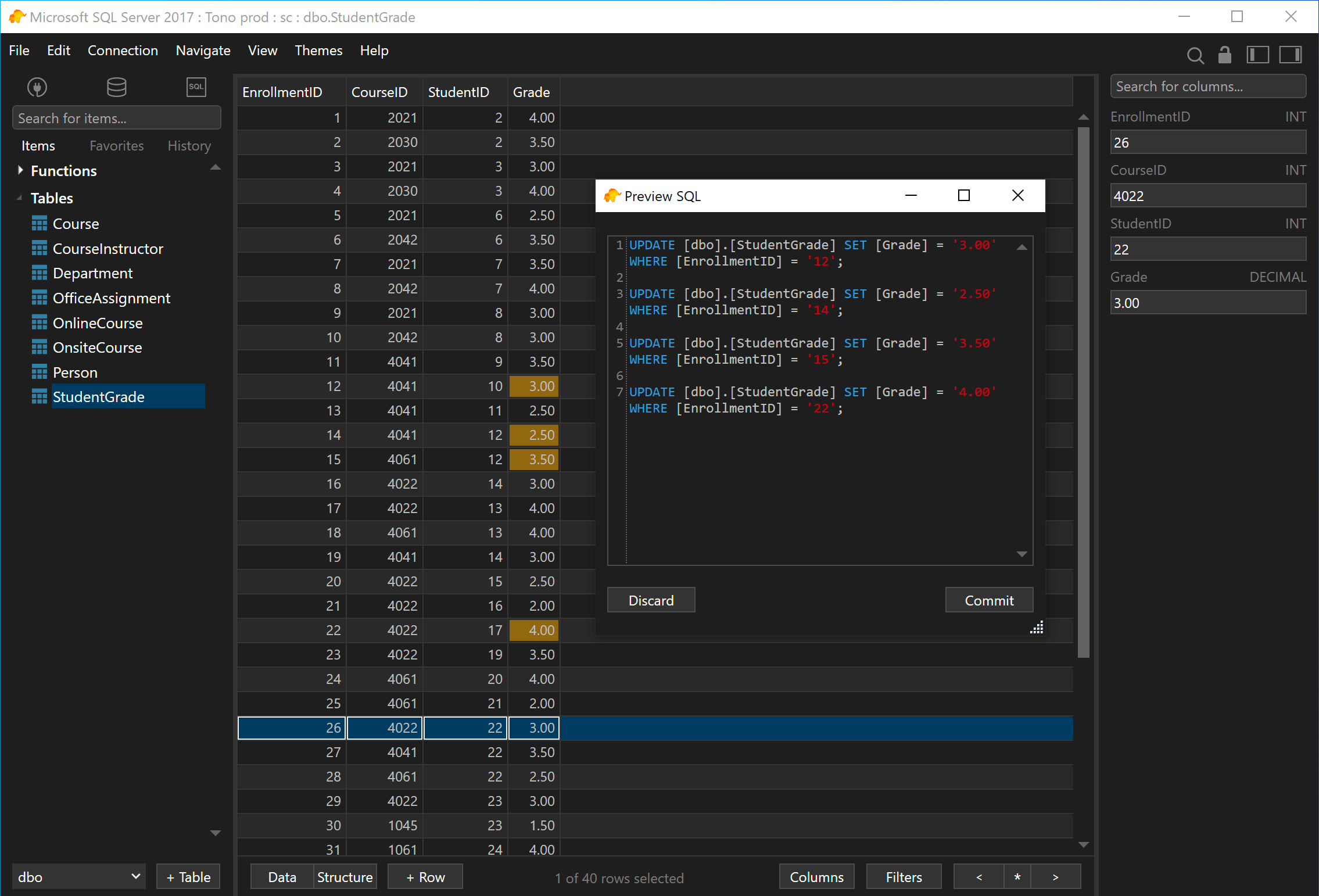
Task: Click the StudentGrade table icon in the tree
Action: 40,397
